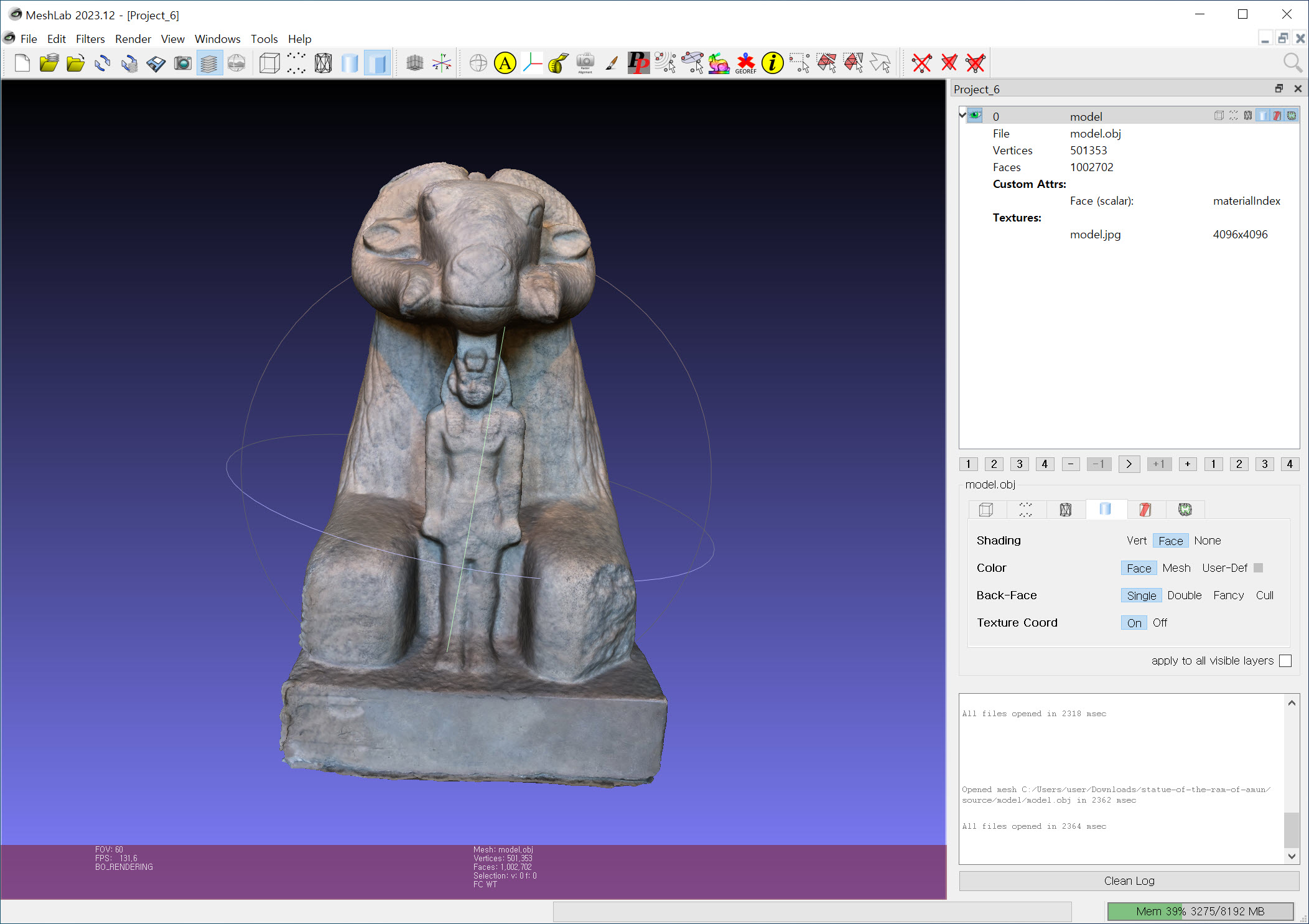Screen dimensions: 1309x924
Task: Click the Import Mesh folder icon
Action: [75, 63]
